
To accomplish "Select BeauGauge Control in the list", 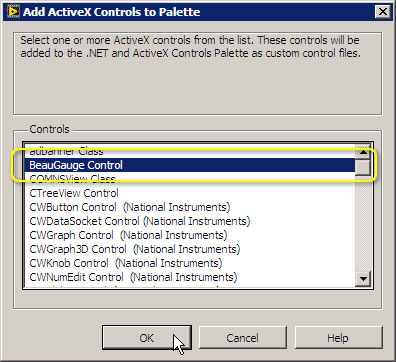I will (x=190, y=165).
